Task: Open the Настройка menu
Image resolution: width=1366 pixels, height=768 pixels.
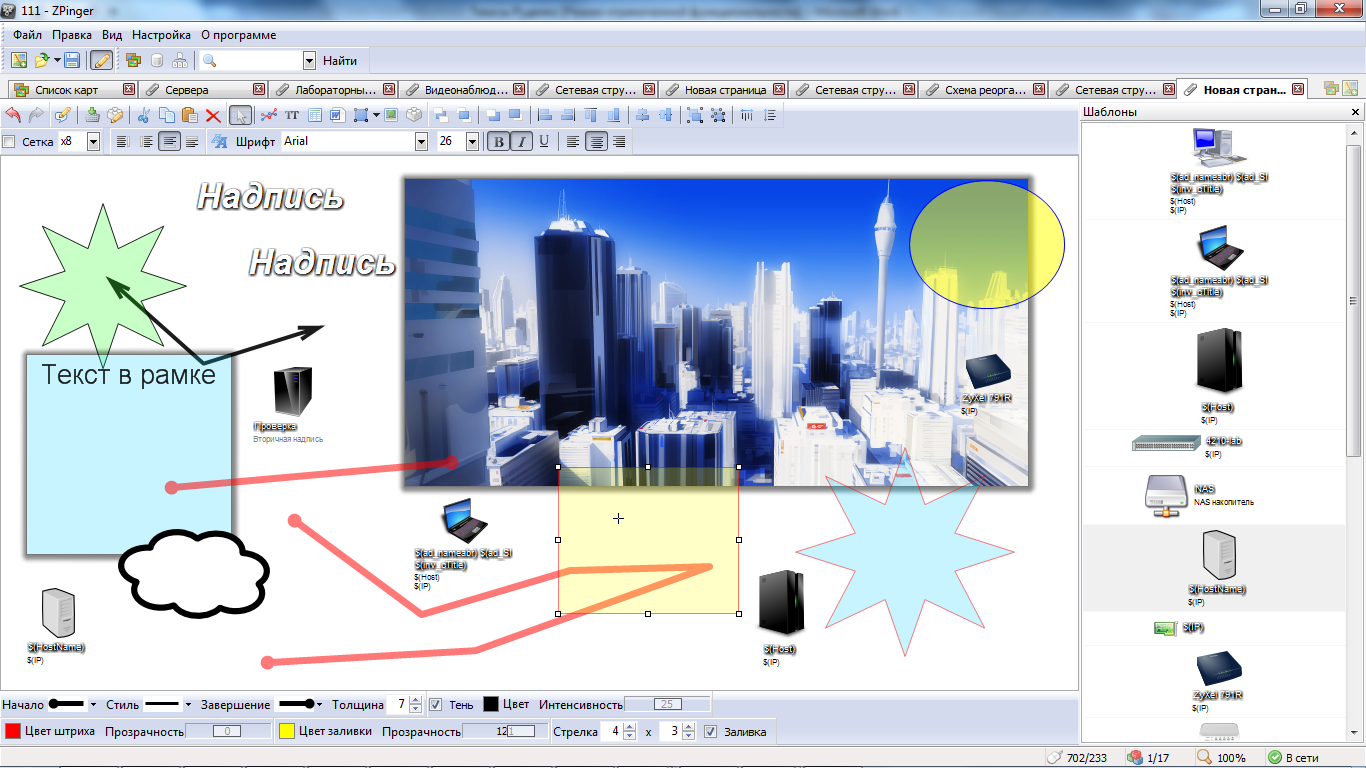Action: click(161, 34)
